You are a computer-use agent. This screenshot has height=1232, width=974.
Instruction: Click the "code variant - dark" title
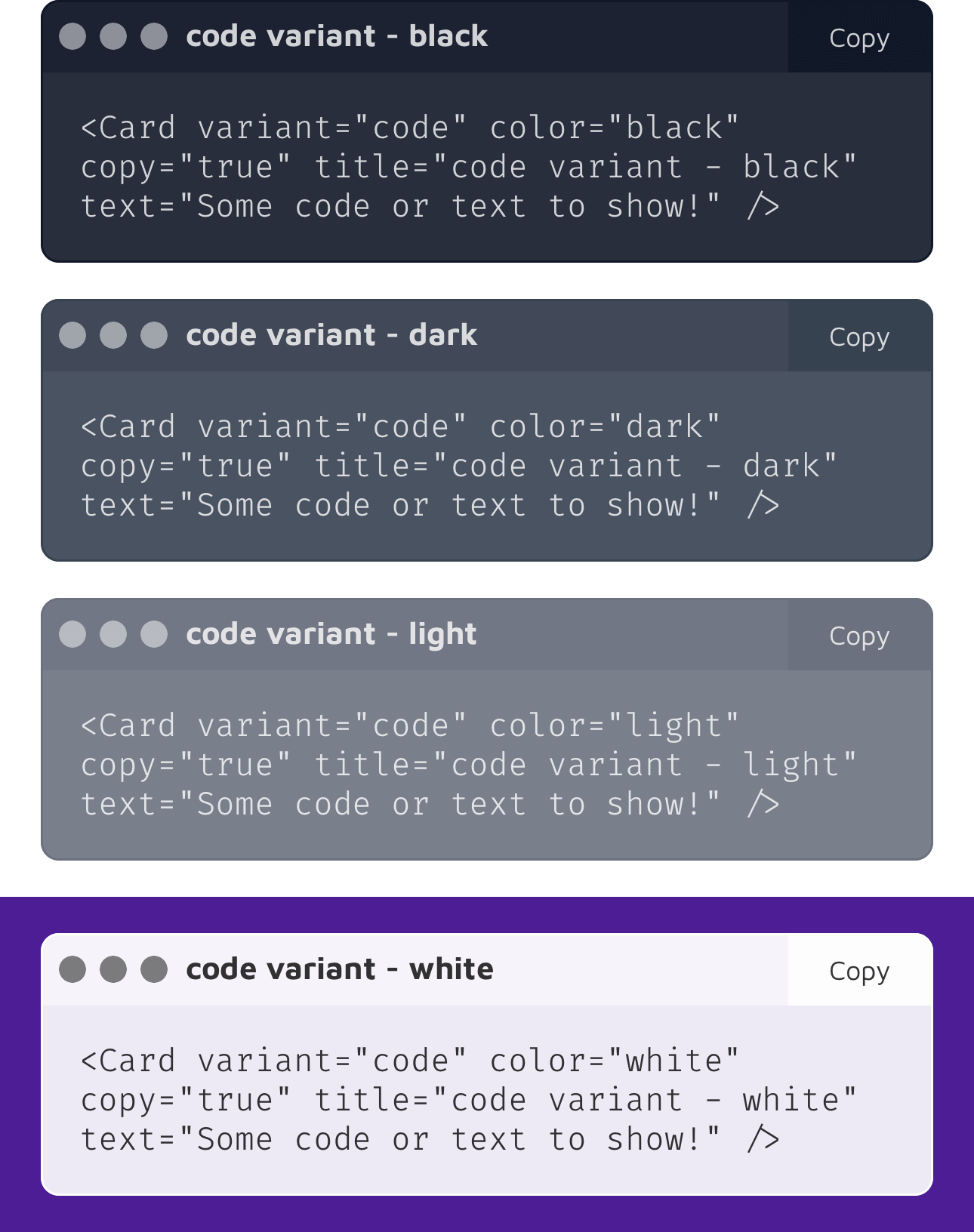point(331,335)
